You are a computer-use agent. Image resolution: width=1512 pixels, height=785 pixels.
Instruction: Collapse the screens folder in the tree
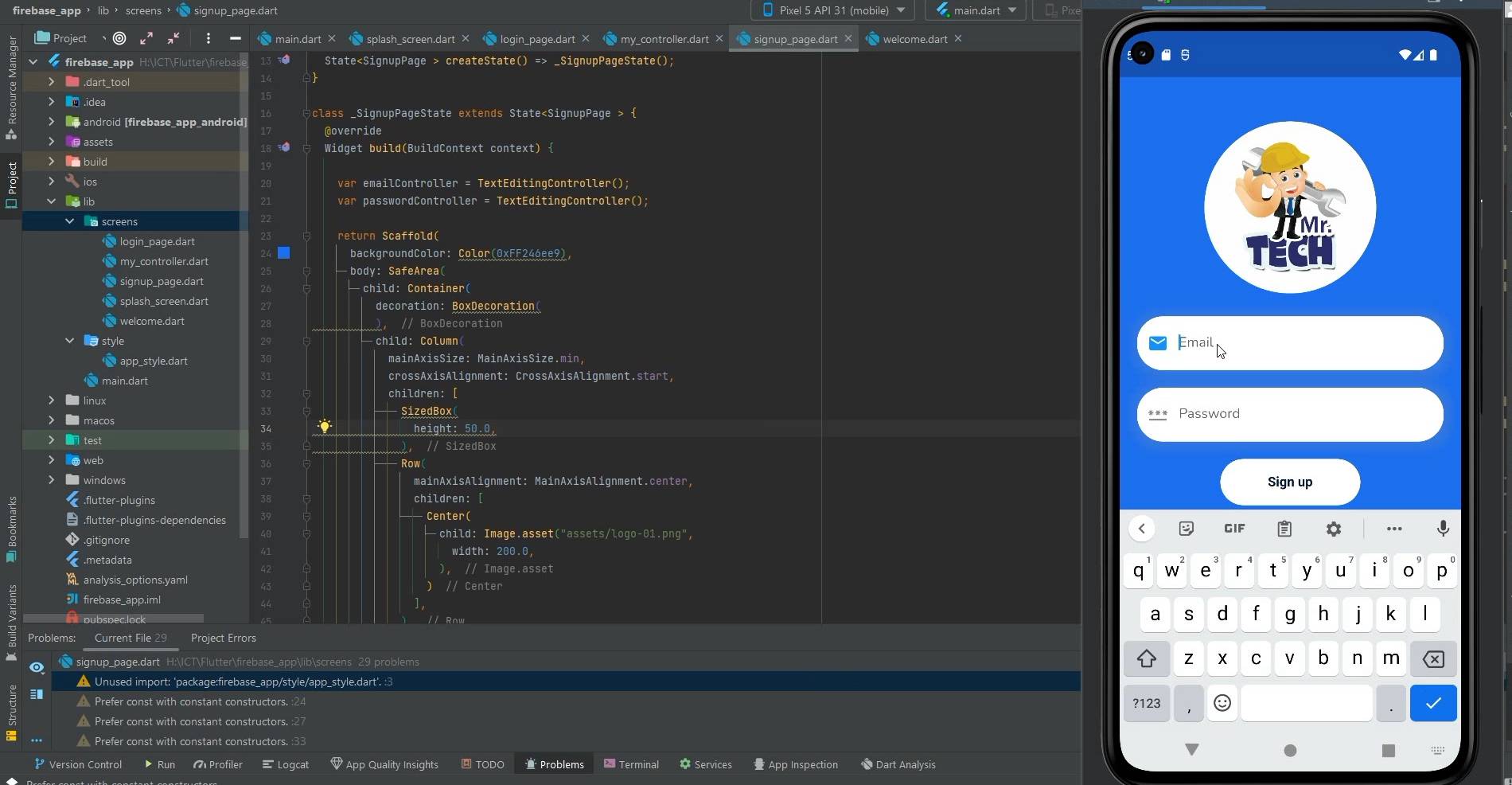pyautogui.click(x=70, y=221)
